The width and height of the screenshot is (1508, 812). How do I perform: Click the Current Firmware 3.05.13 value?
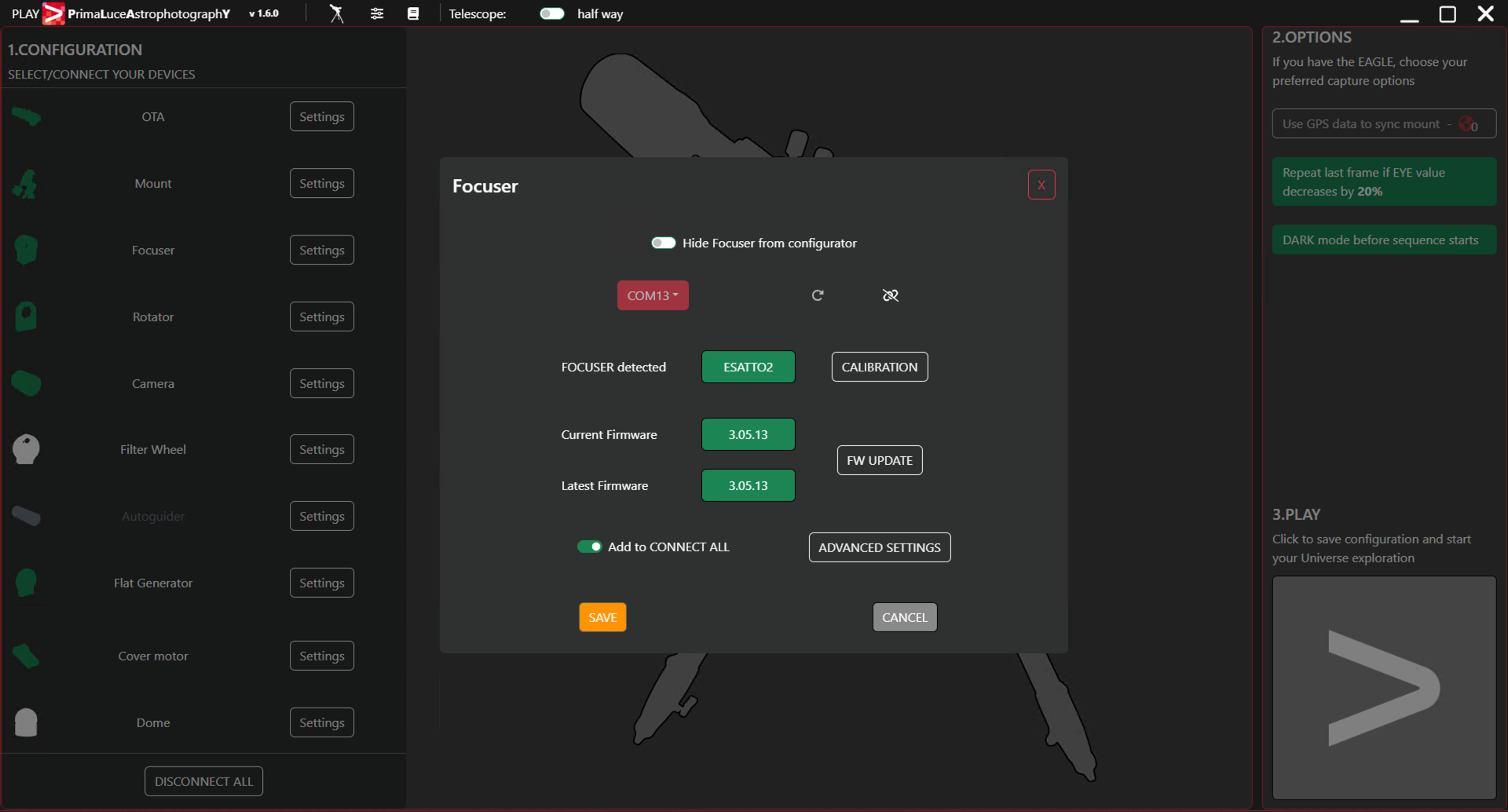tap(749, 434)
